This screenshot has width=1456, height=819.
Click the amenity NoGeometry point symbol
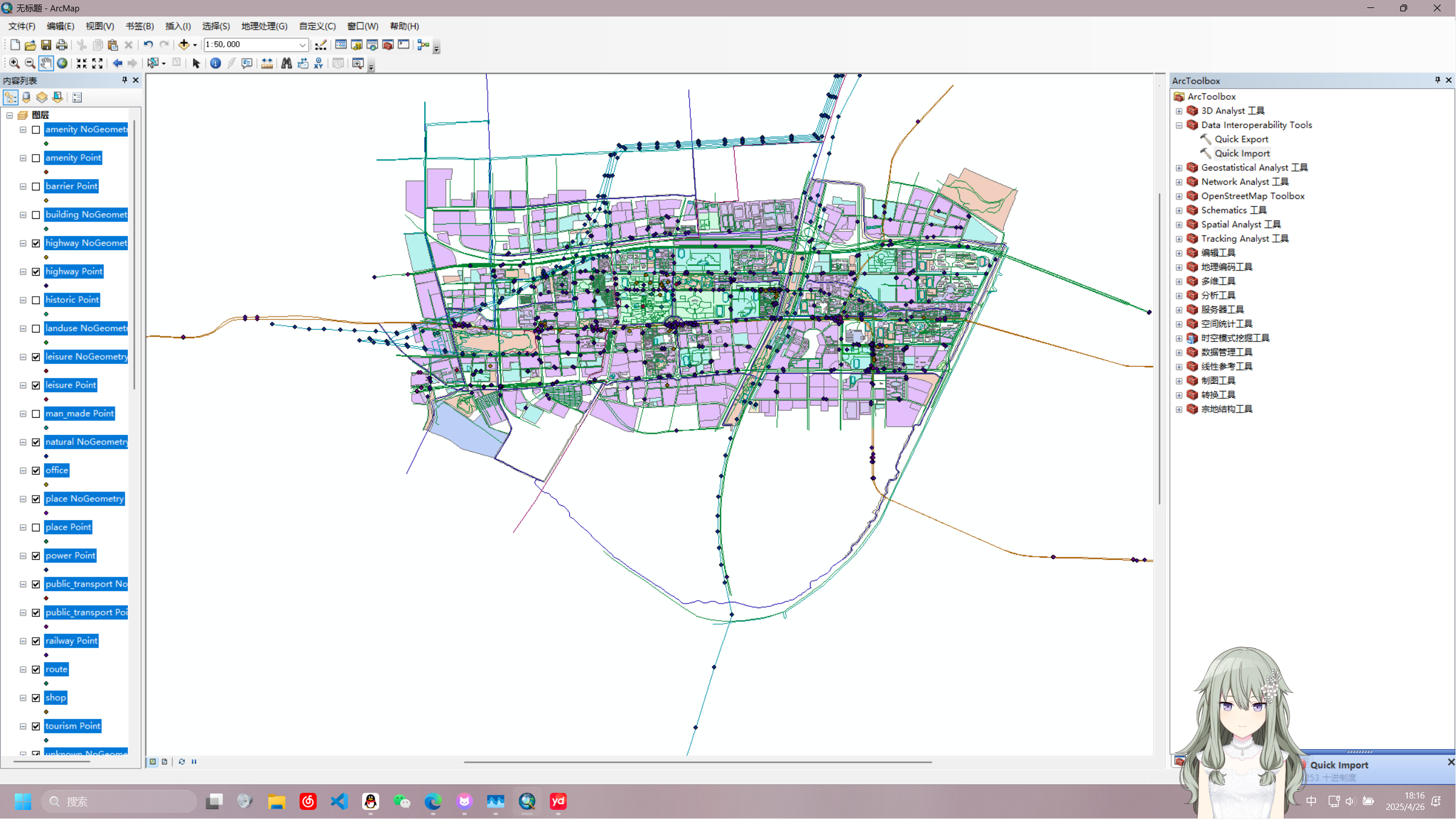(x=46, y=144)
